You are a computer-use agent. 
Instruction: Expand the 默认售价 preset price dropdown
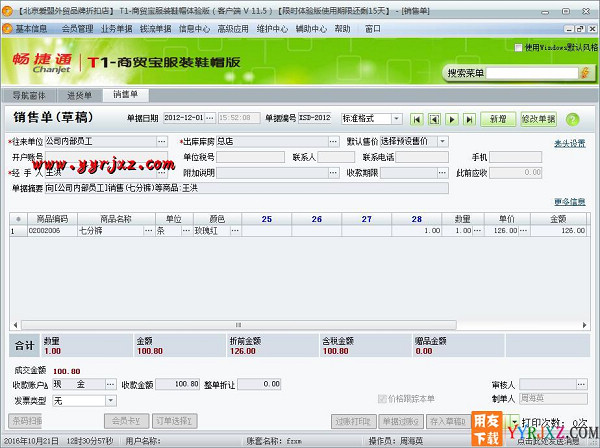pyautogui.click(x=443, y=142)
